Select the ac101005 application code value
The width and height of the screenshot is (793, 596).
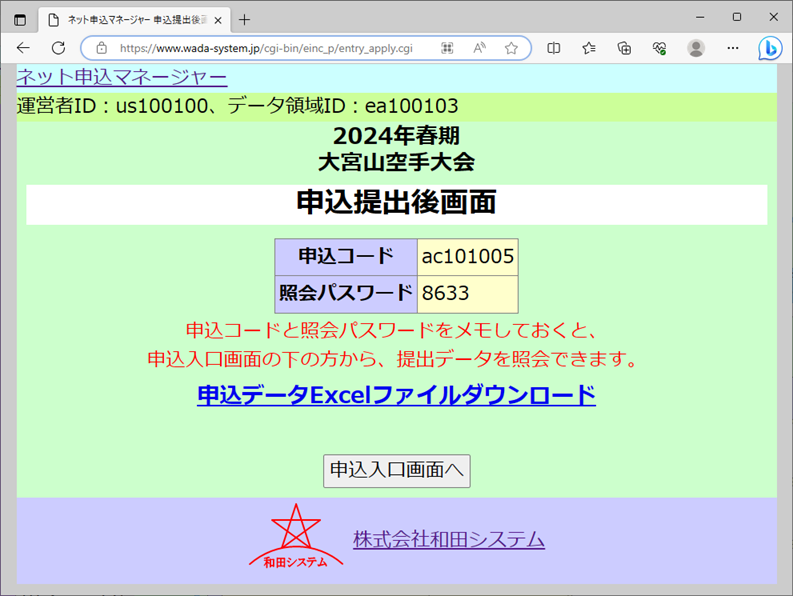click(x=468, y=257)
